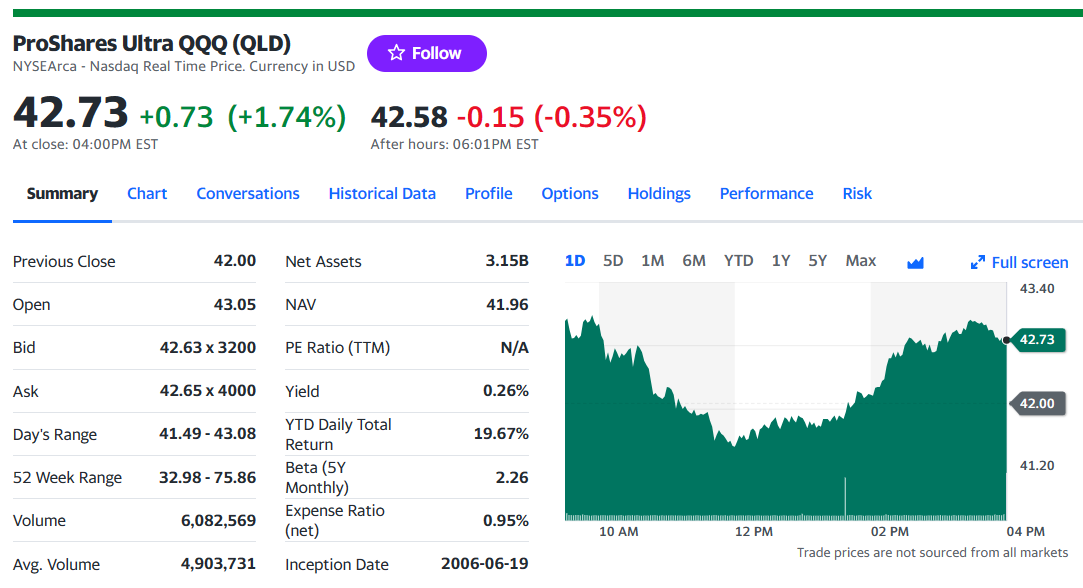Click the volume spike bar in chart

click(x=845, y=496)
